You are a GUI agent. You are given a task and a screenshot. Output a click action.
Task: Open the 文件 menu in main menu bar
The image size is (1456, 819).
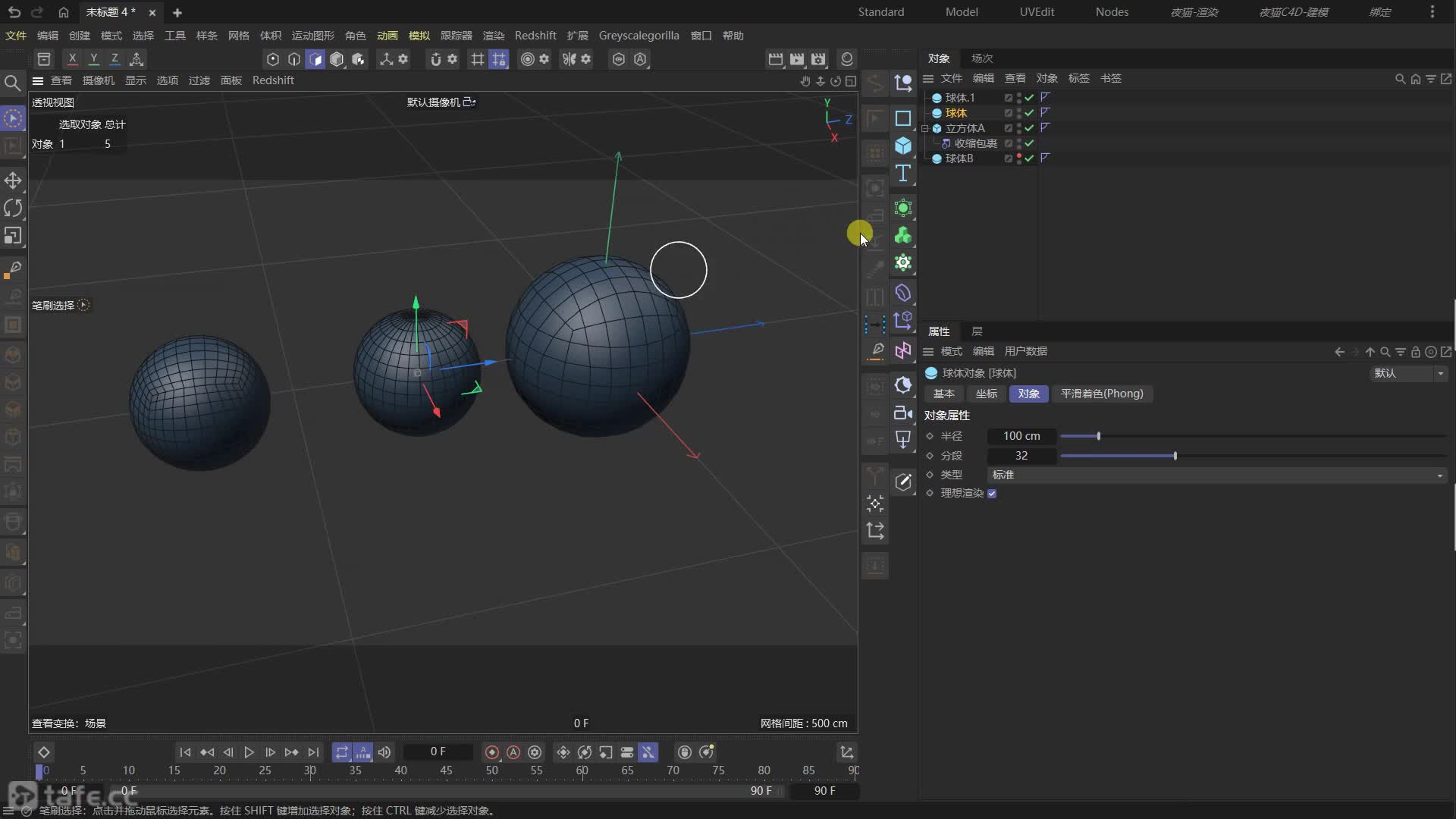pyautogui.click(x=15, y=36)
